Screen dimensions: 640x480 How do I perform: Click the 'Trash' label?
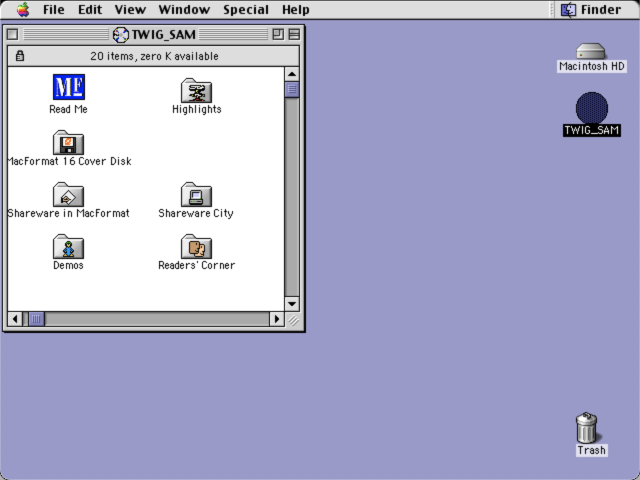[x=591, y=450]
